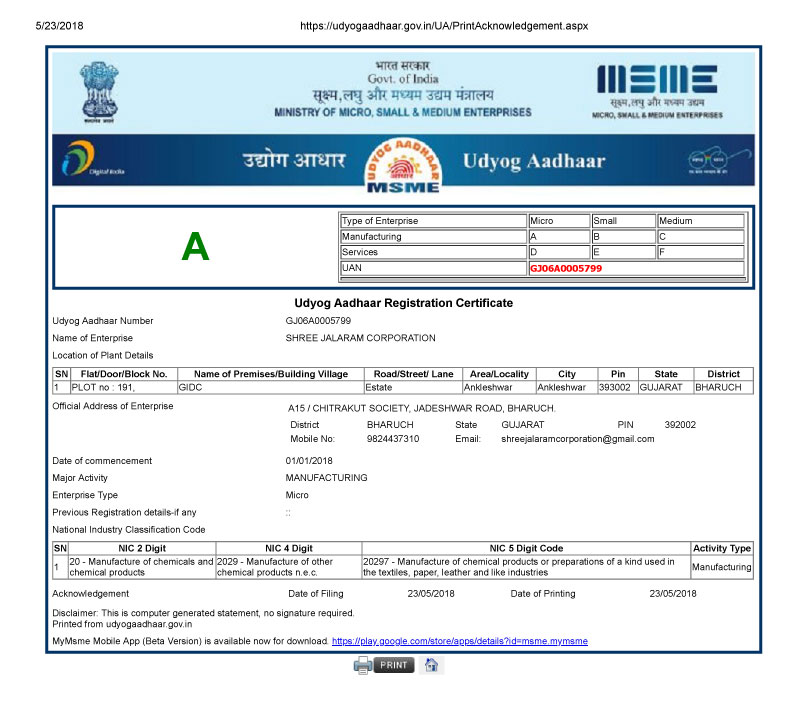
Task: Click the '20297 - Manufacture of chemical products' cell
Action: (x=526, y=567)
